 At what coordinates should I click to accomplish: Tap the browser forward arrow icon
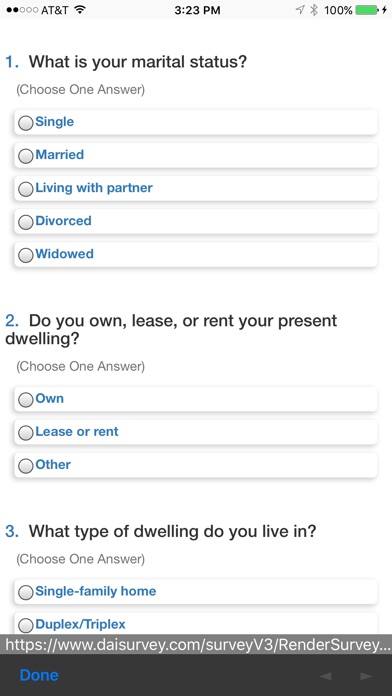pyautogui.click(x=366, y=676)
